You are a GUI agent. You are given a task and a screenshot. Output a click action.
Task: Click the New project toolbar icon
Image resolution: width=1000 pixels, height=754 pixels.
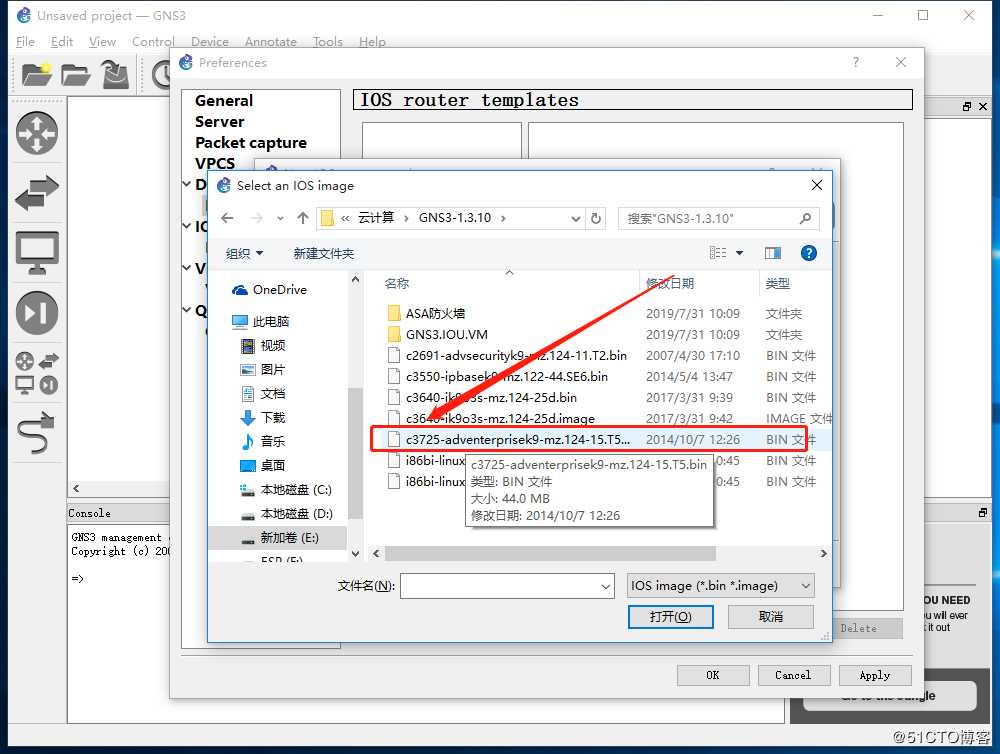click(36, 74)
